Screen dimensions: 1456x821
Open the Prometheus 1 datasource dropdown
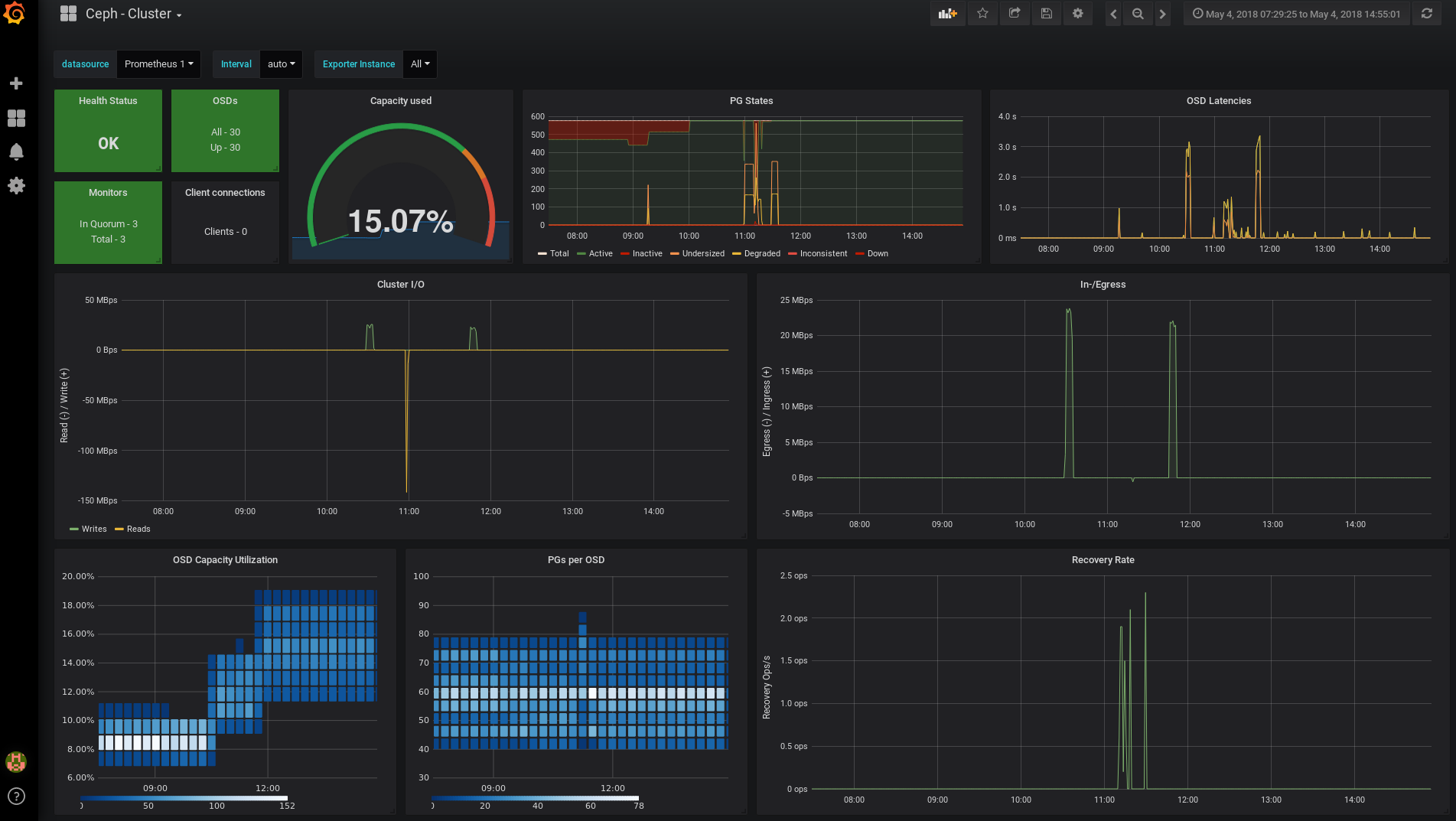click(x=158, y=64)
